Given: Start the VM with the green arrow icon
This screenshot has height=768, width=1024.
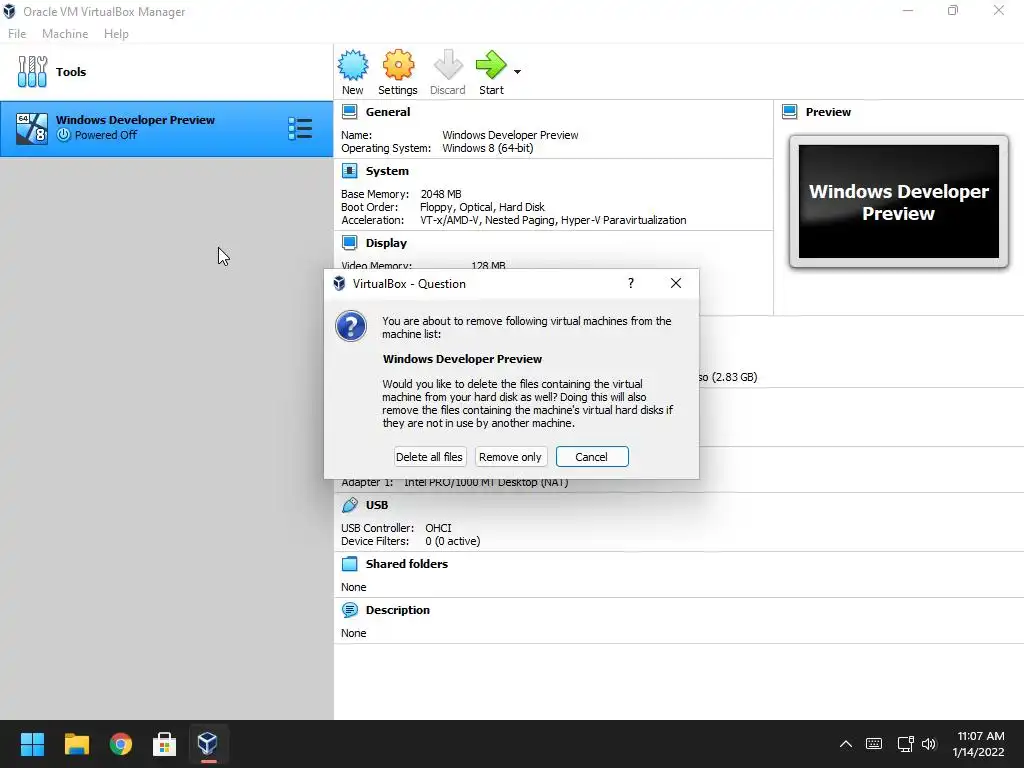Looking at the screenshot, I should coord(491,65).
